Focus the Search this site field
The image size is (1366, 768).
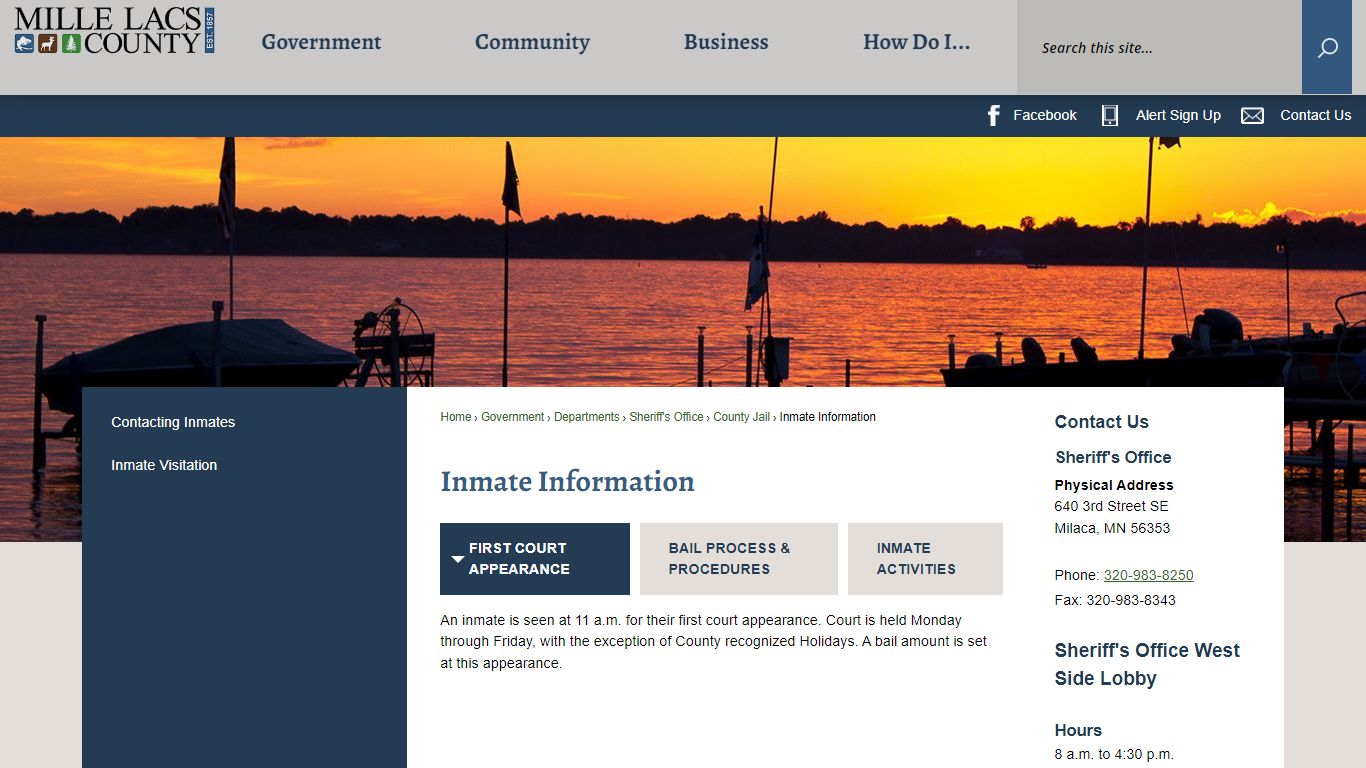(1160, 47)
